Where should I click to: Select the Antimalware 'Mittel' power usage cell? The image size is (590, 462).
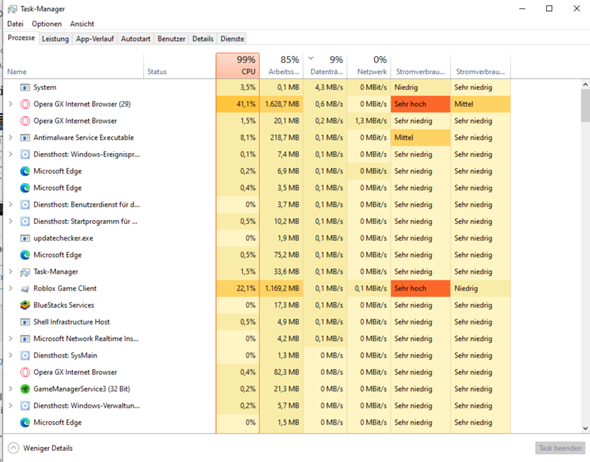(x=420, y=138)
